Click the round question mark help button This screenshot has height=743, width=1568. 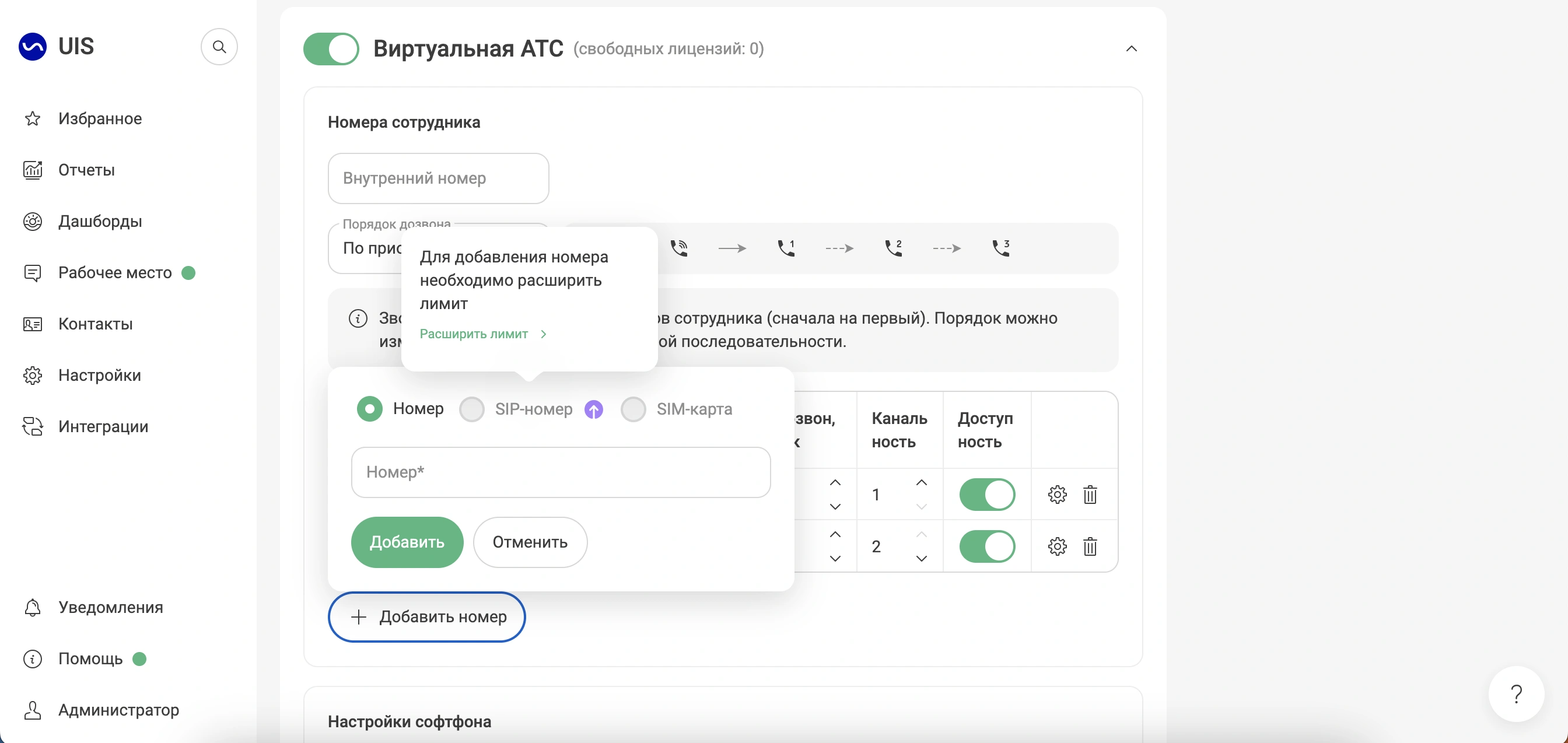1515,693
